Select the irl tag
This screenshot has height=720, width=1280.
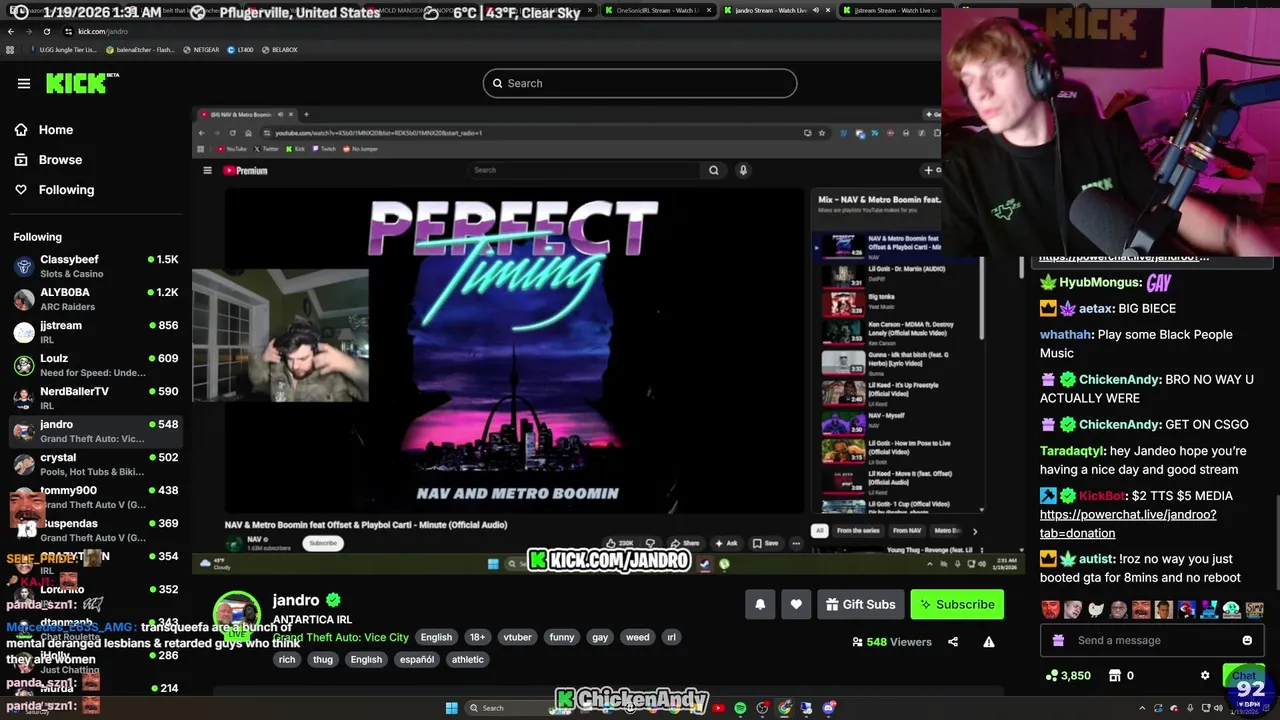pyautogui.click(x=671, y=637)
